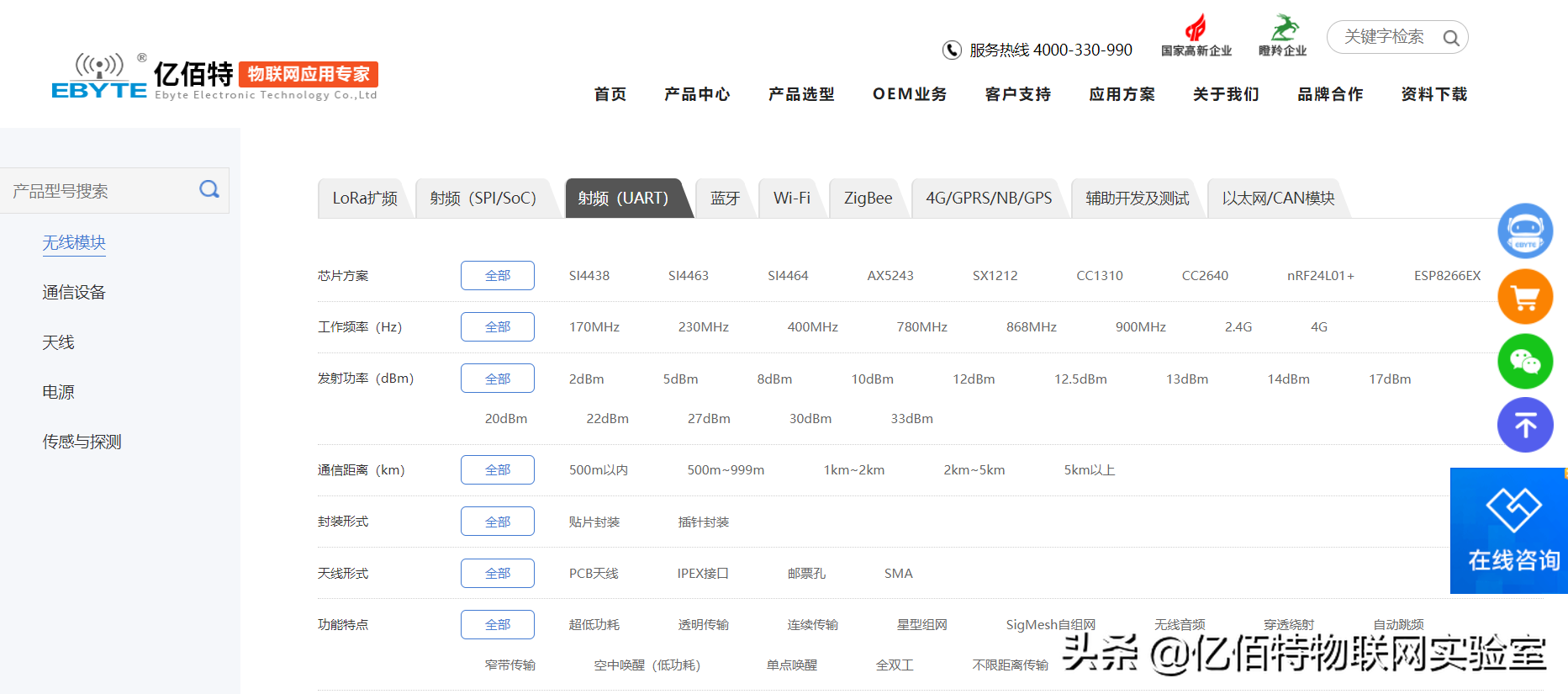
Task: Filter by 星型组网 feature
Action: click(x=922, y=625)
